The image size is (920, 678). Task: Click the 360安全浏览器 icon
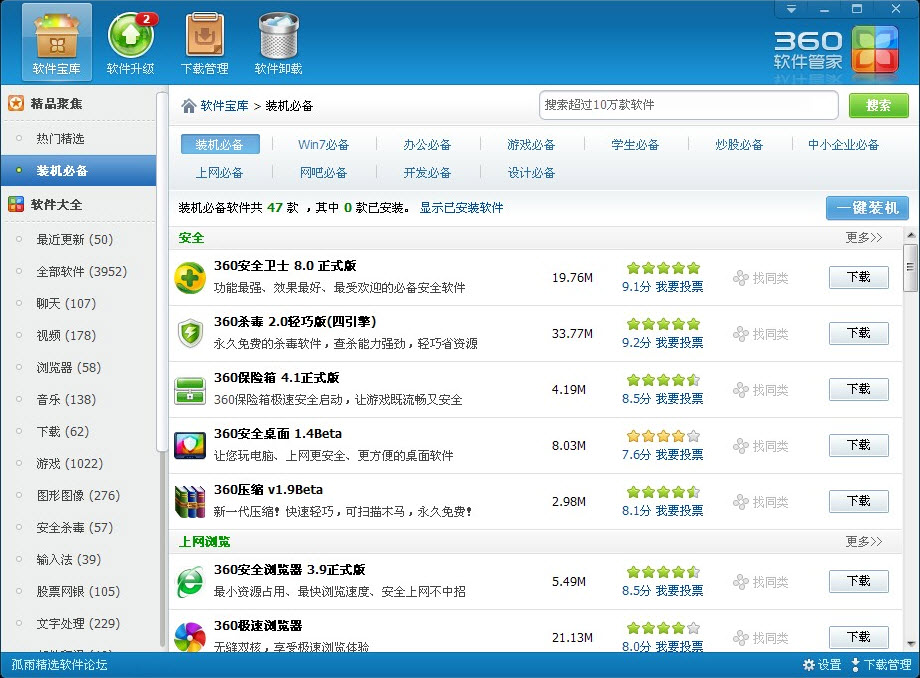[x=190, y=582]
